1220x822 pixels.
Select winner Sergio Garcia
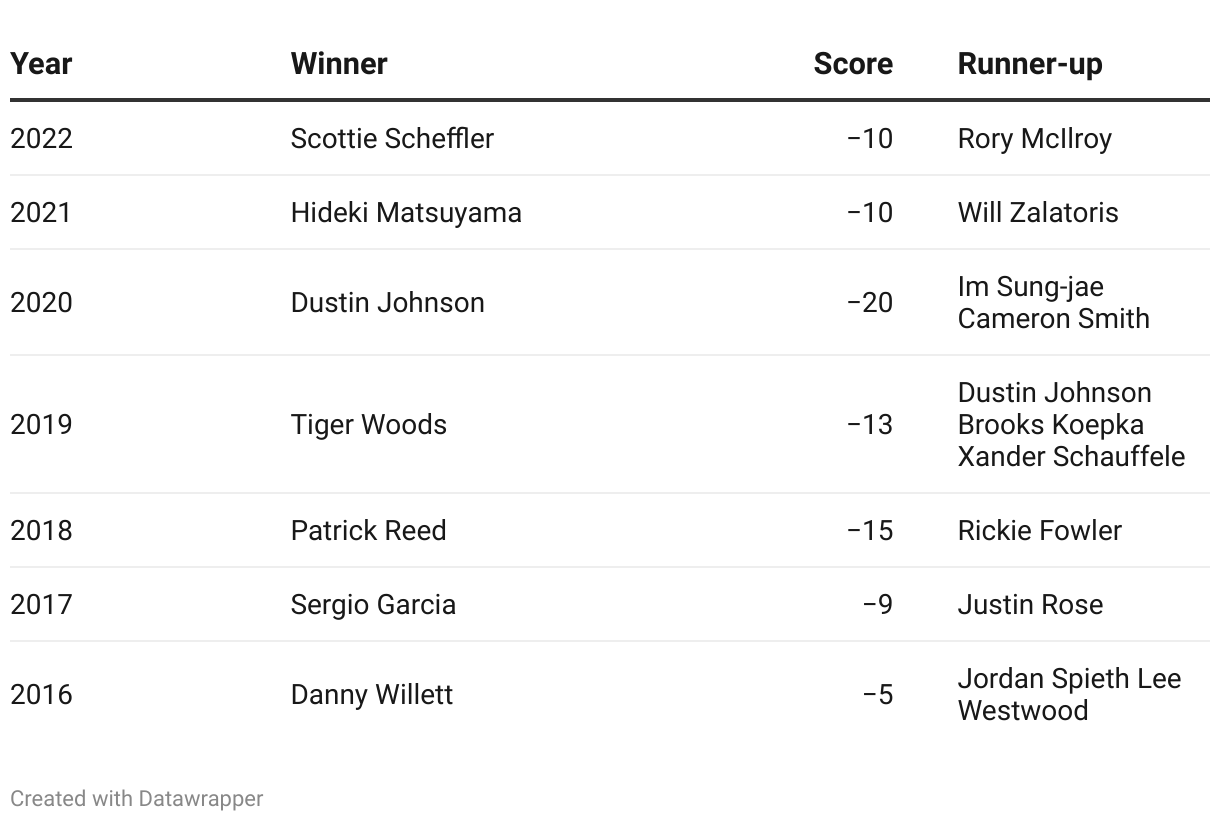pos(373,604)
